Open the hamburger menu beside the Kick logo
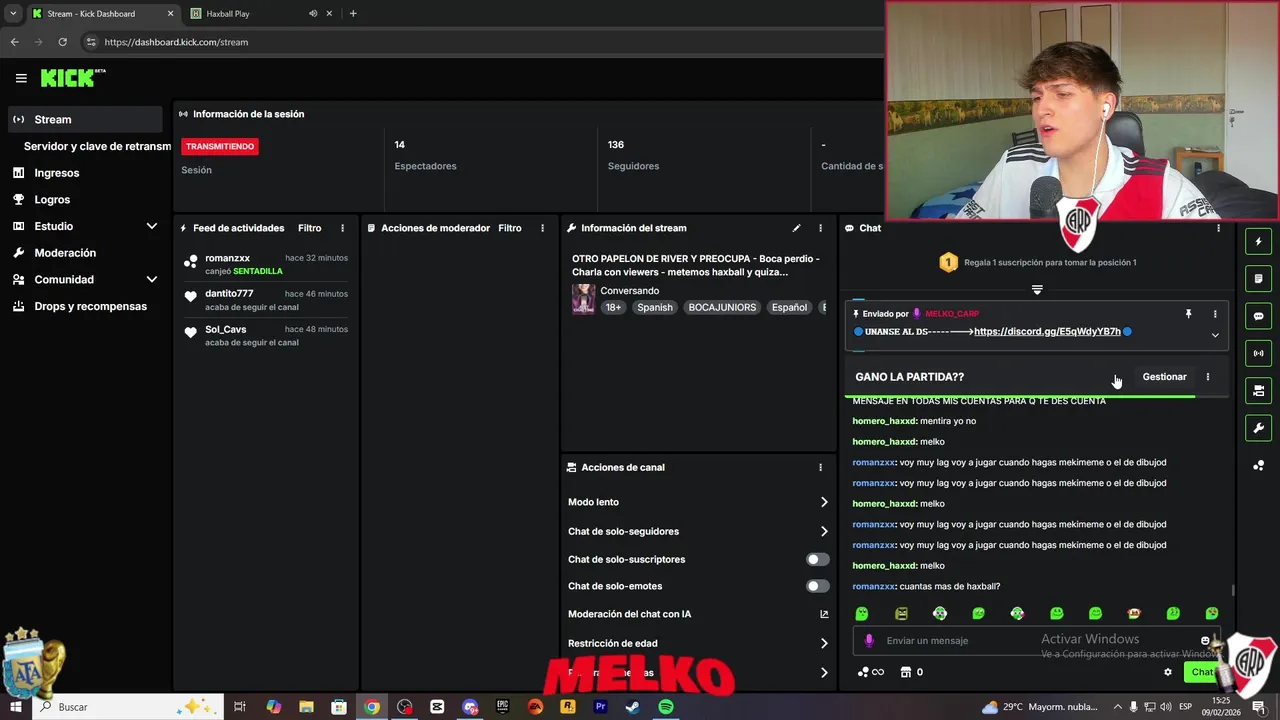 21,78
